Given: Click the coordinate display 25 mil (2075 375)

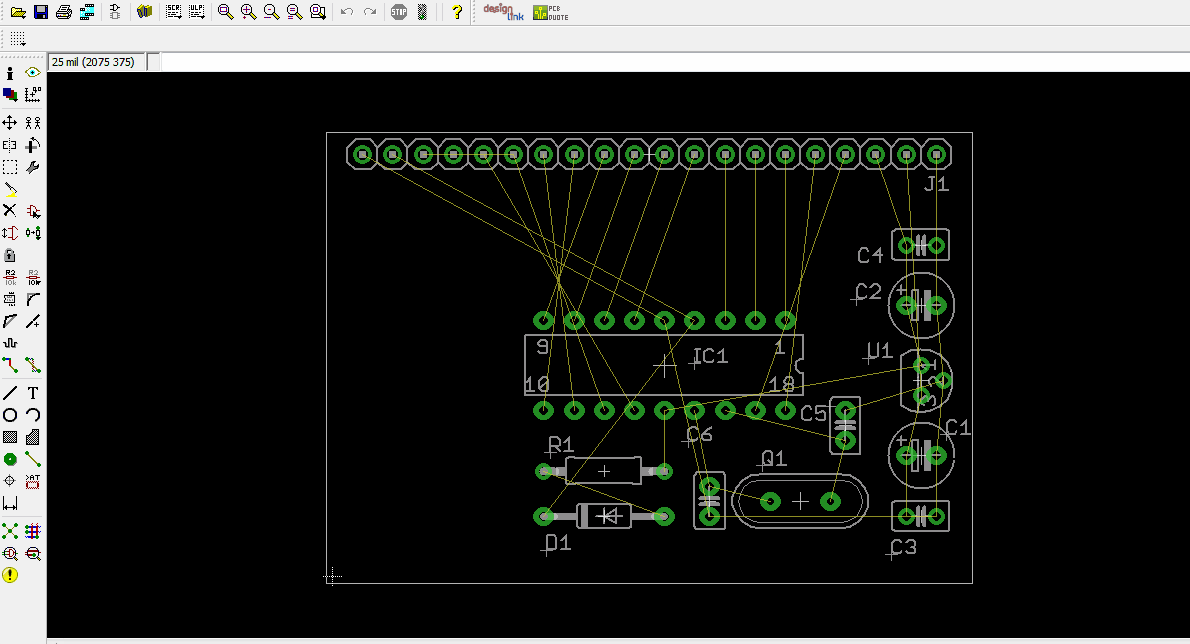Looking at the screenshot, I should [96, 62].
